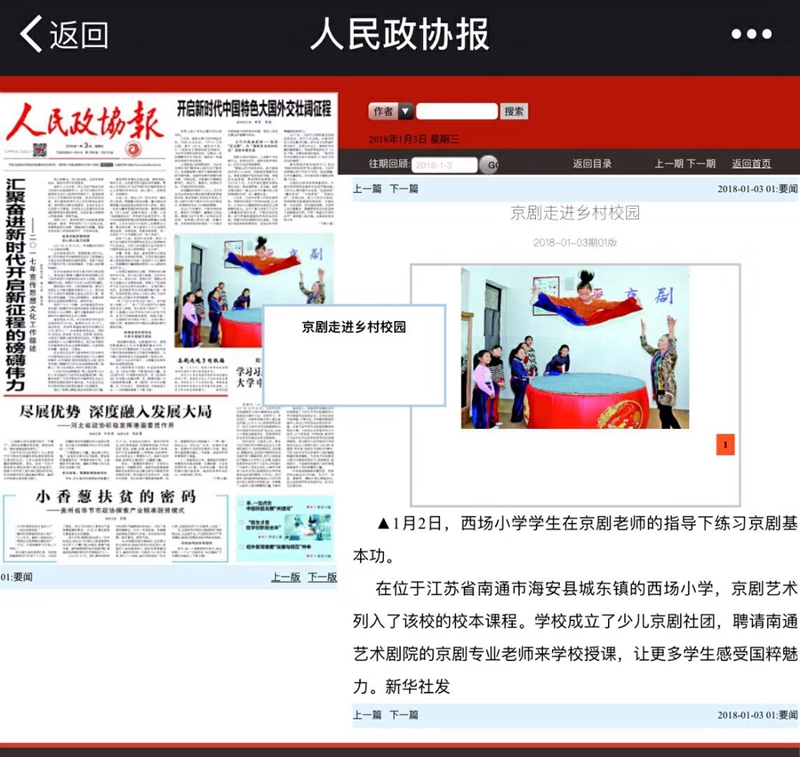
Task: Click 上一篇 below the article text
Action: pos(367,715)
